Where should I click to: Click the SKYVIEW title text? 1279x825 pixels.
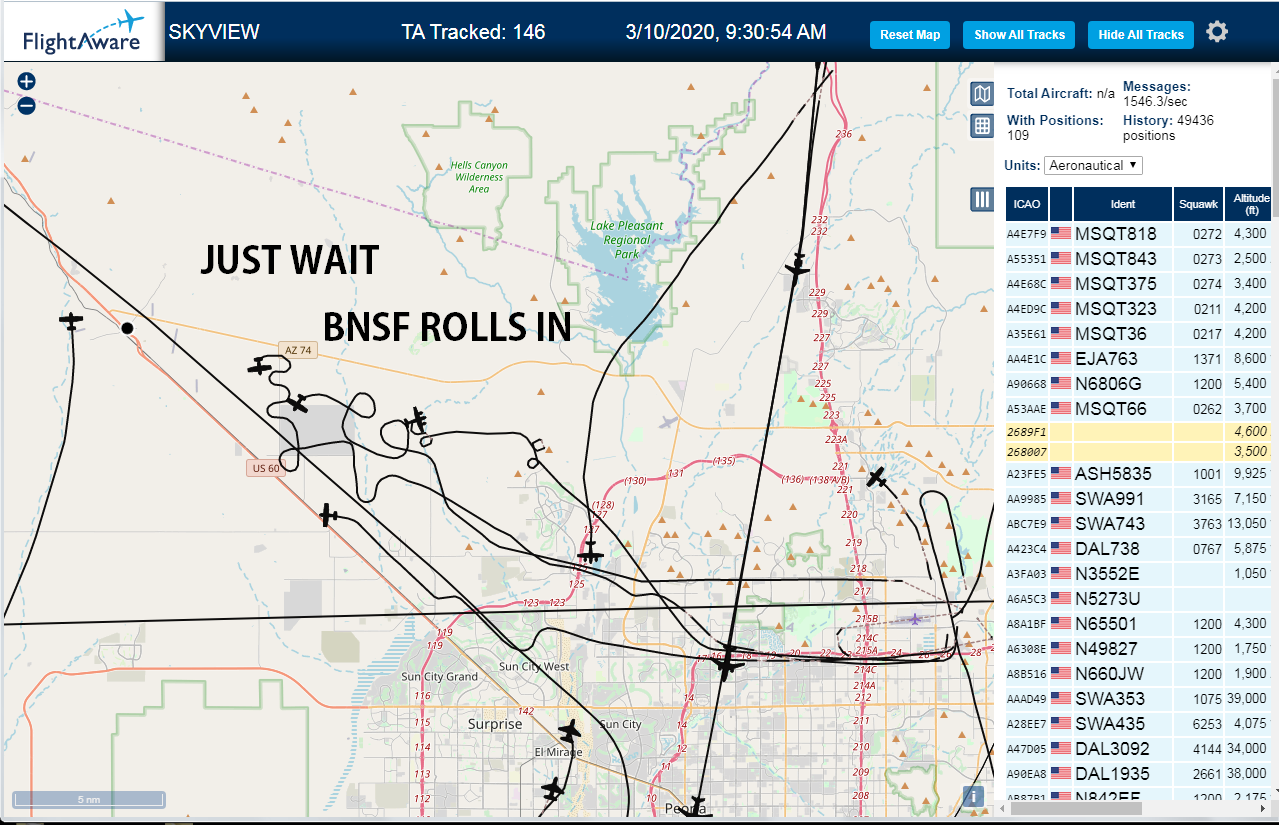[213, 32]
